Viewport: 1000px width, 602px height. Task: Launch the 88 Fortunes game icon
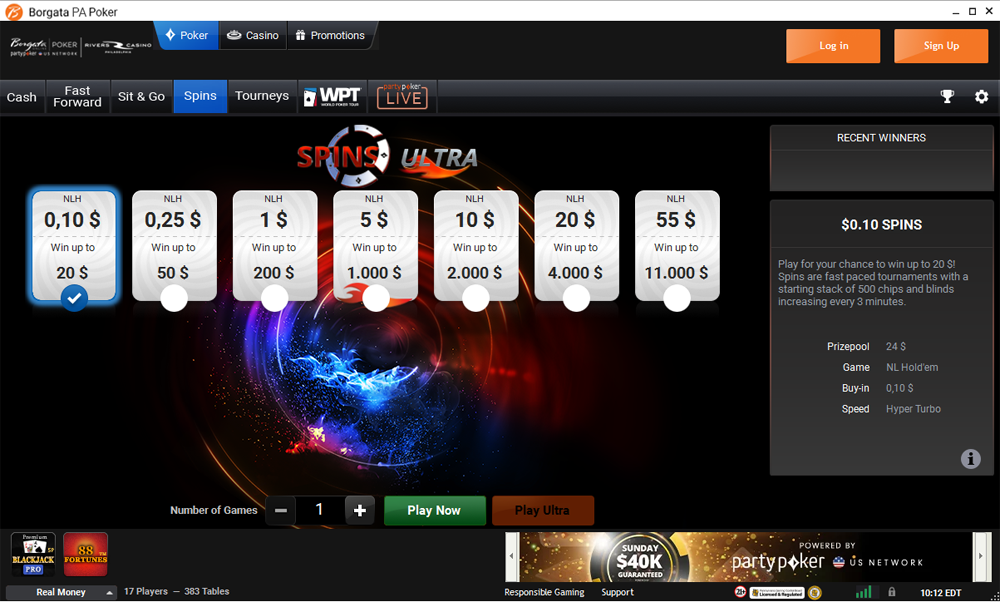(85, 554)
